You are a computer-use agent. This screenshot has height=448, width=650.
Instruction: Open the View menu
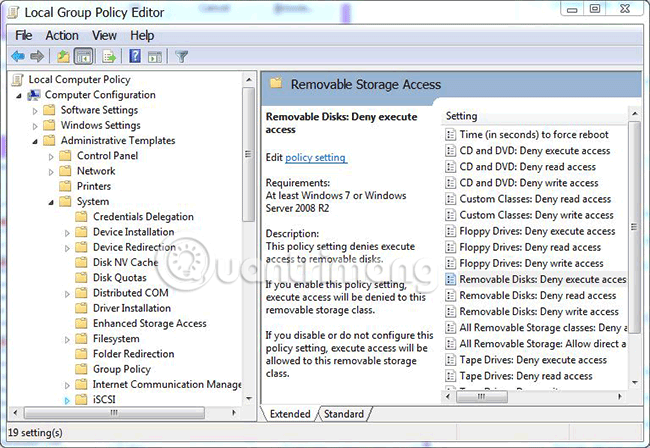[104, 36]
